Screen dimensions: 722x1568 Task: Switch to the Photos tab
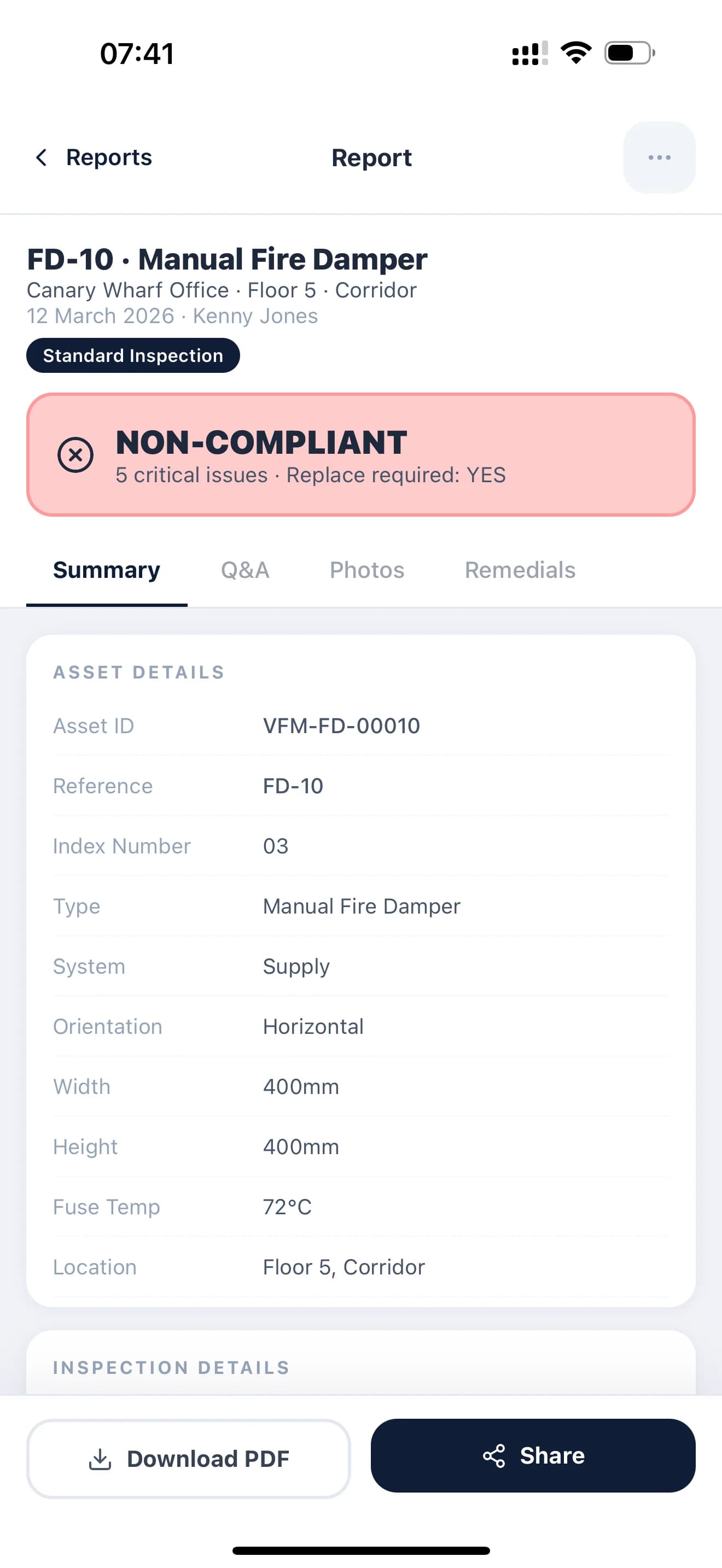pyautogui.click(x=366, y=570)
